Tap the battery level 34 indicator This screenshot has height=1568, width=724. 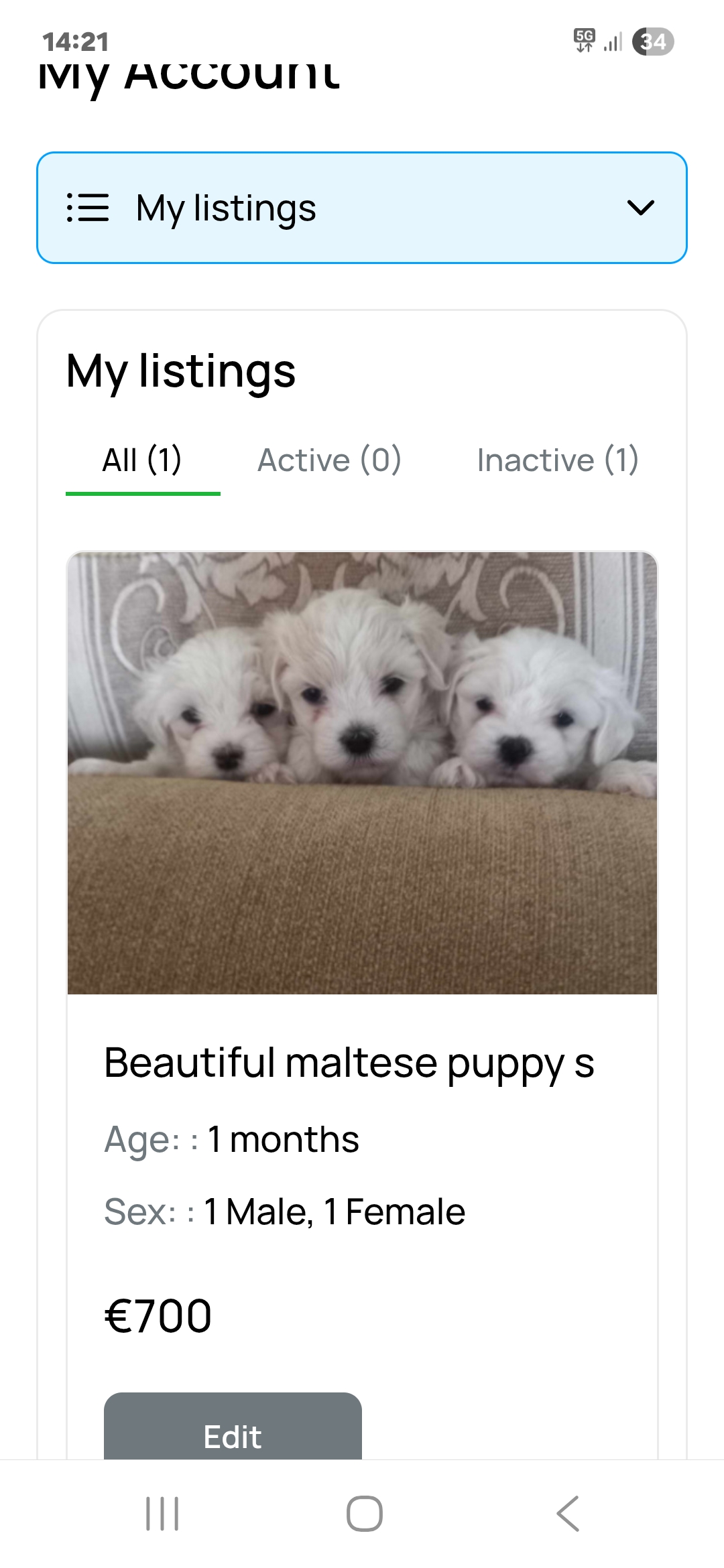click(x=653, y=42)
